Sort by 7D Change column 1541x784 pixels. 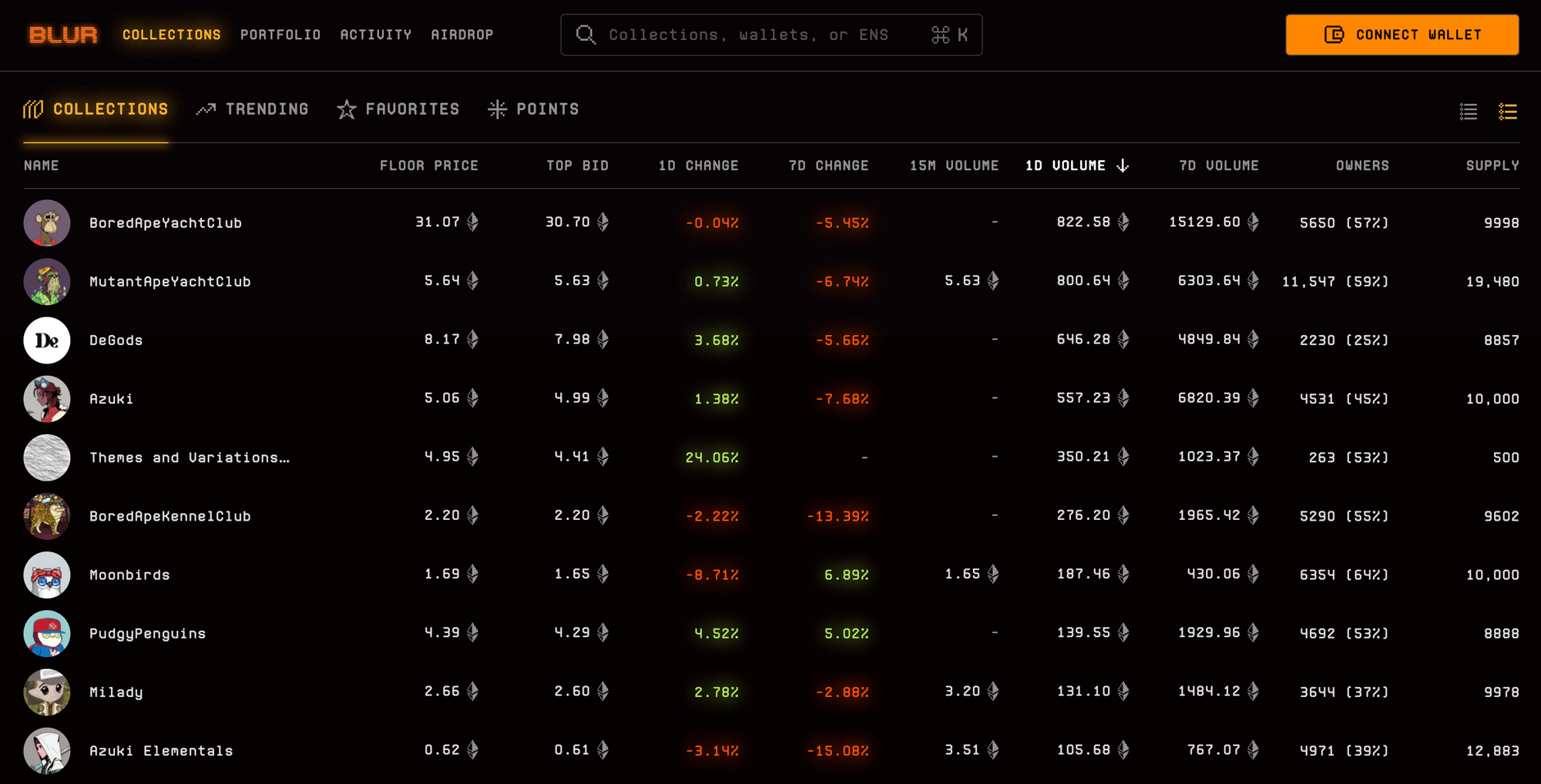828,166
